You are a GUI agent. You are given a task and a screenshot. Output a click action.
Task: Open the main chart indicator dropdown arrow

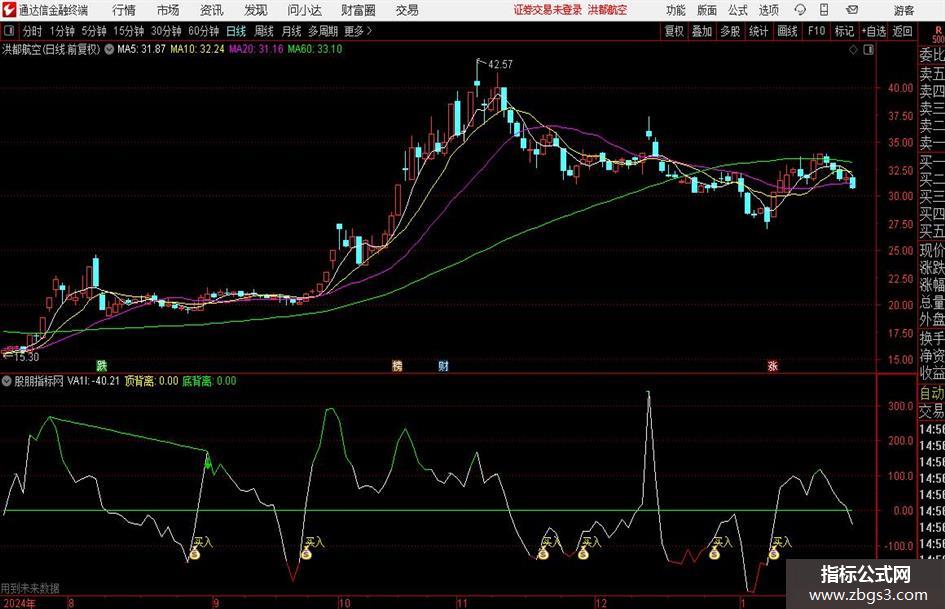(109, 49)
